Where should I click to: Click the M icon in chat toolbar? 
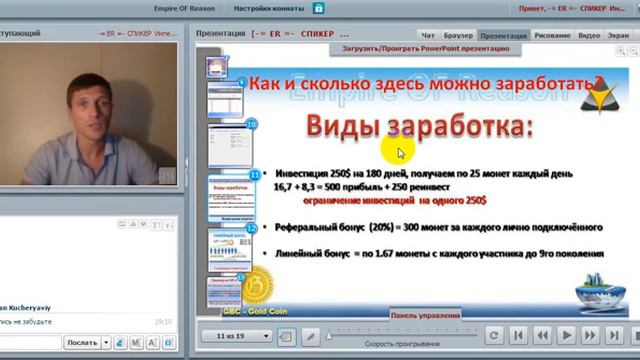point(136,342)
